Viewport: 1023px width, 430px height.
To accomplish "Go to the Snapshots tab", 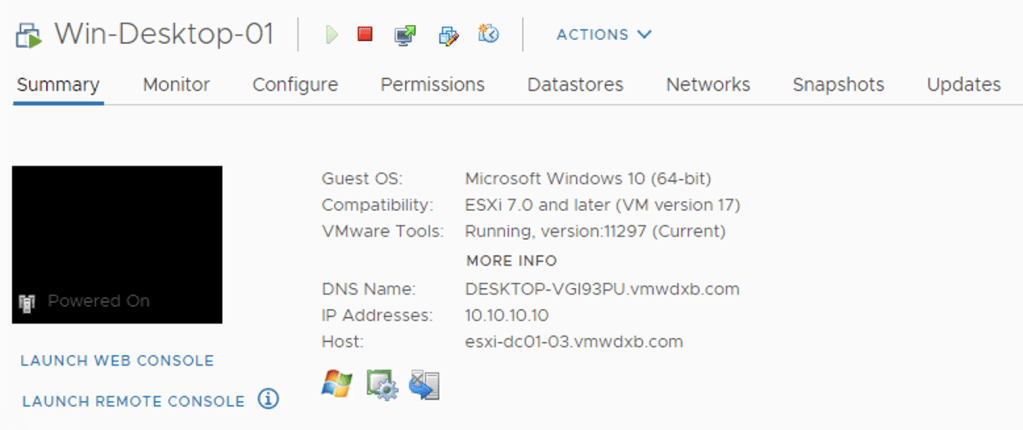I will tap(838, 85).
